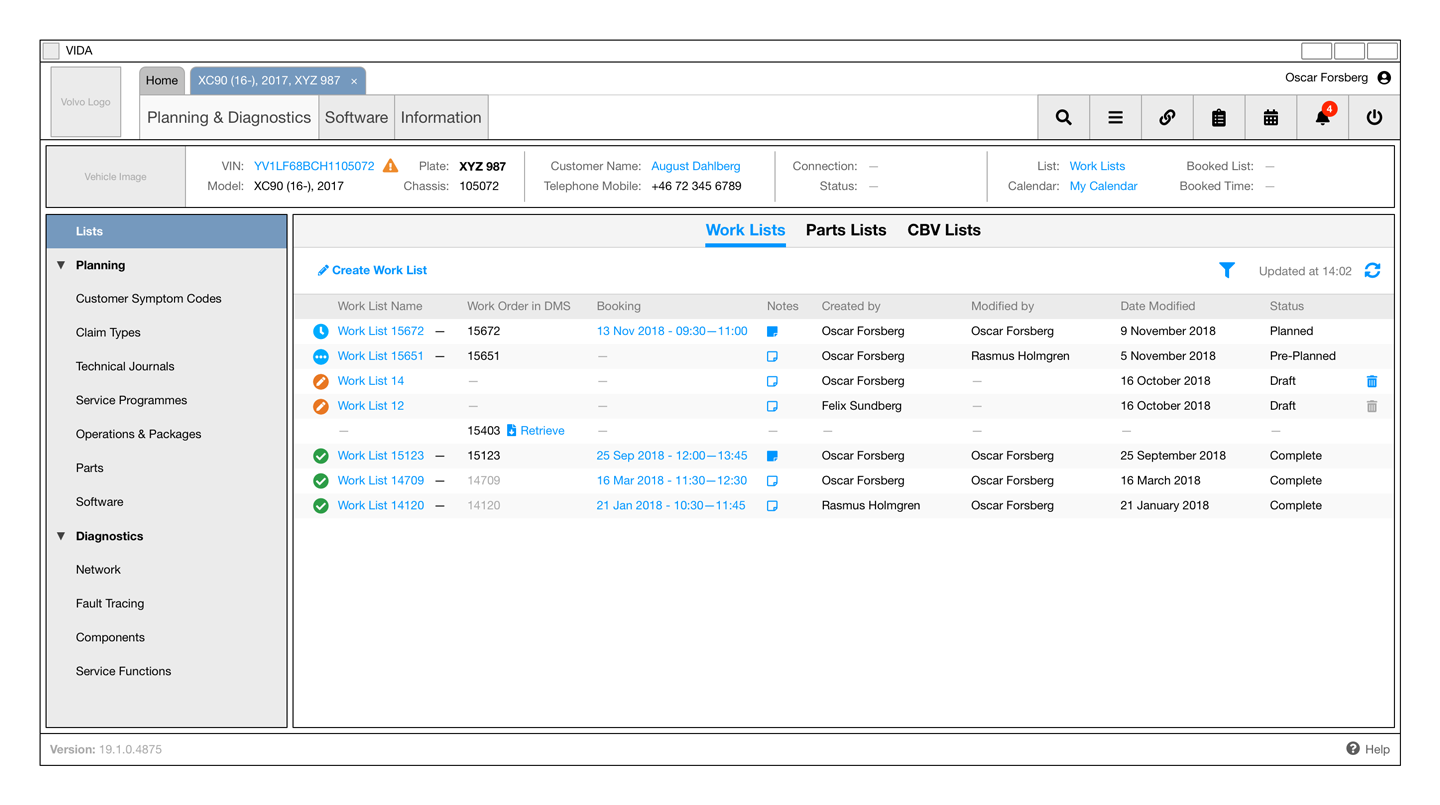Select the Work Lists tab
This screenshot has height=805, width=1440.
pyautogui.click(x=745, y=230)
